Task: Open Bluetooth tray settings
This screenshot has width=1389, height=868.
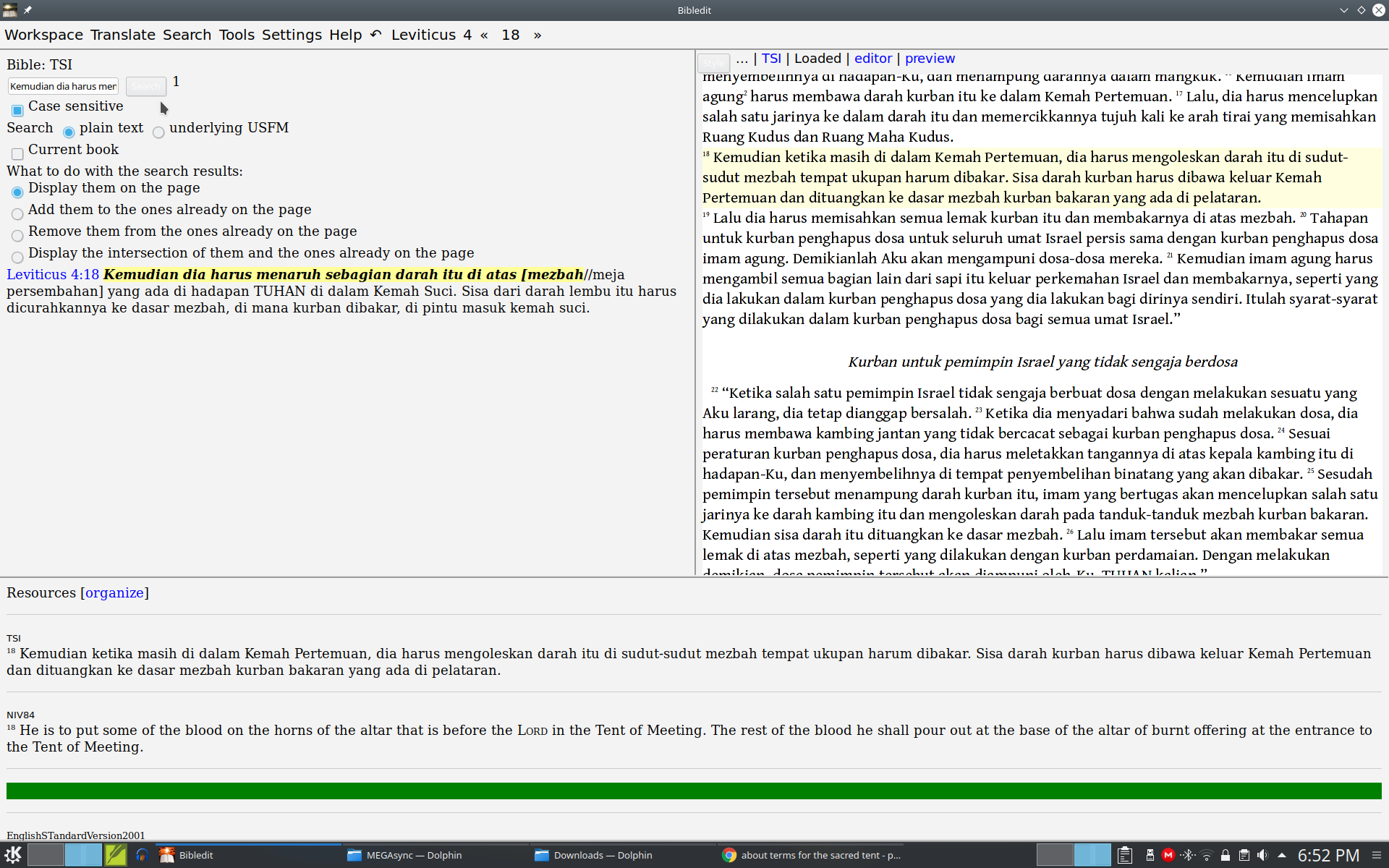Action: tap(1187, 855)
